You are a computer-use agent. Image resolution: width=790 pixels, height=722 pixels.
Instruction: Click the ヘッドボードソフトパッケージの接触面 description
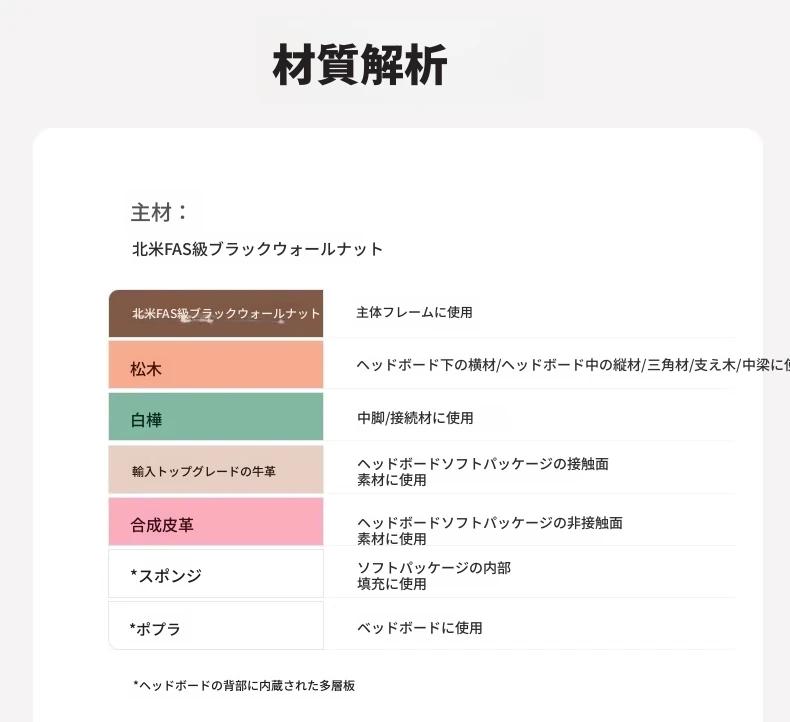(483, 464)
